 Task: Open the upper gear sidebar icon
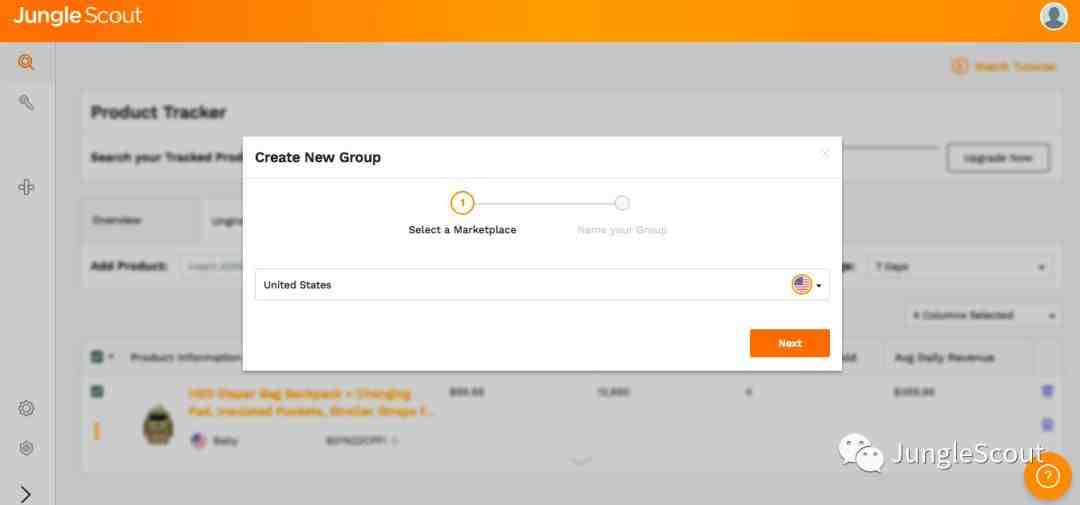tap(26, 409)
